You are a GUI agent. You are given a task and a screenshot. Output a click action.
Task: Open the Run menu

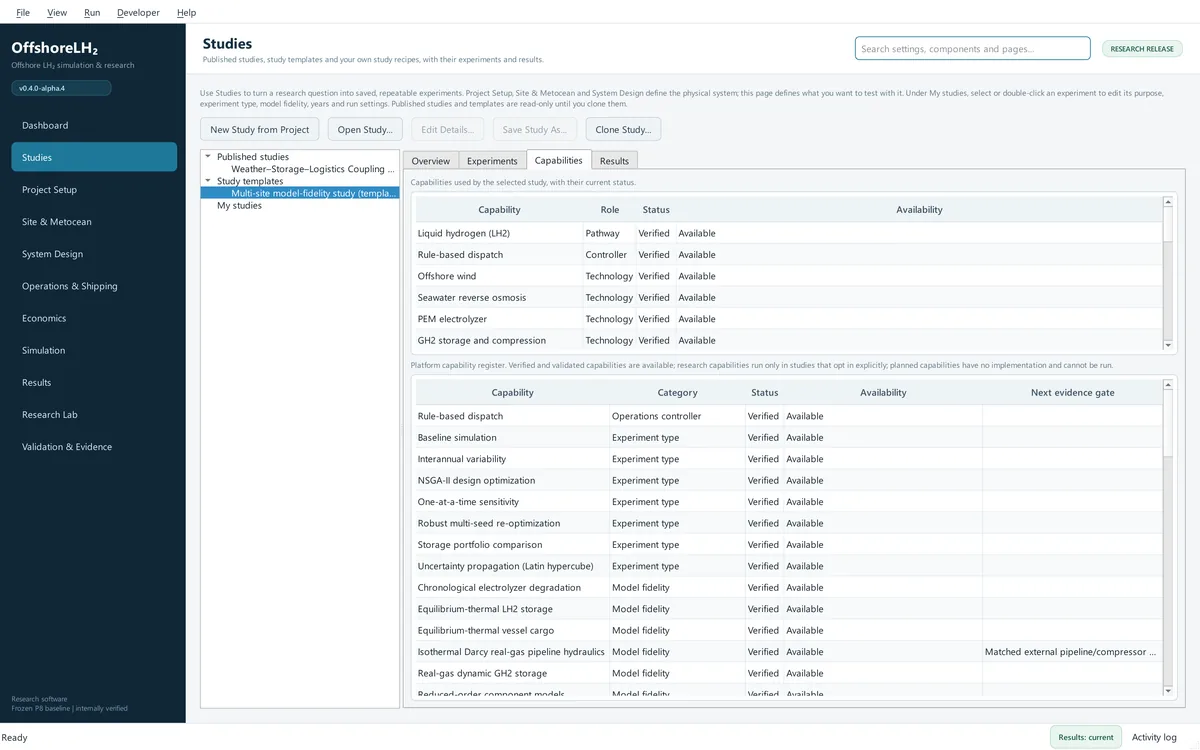tap(92, 12)
